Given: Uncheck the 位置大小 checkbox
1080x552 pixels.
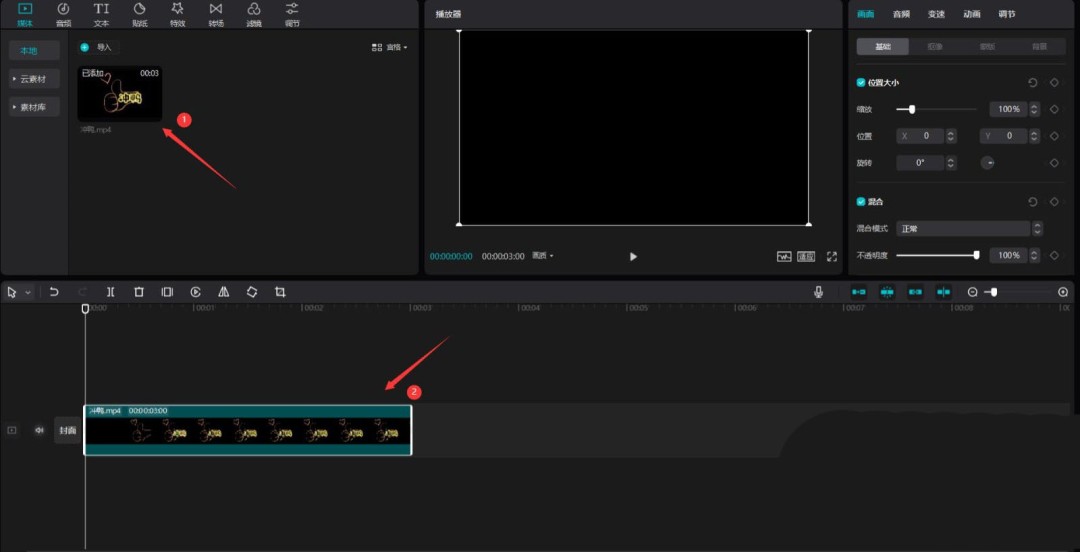Looking at the screenshot, I should point(861,83).
